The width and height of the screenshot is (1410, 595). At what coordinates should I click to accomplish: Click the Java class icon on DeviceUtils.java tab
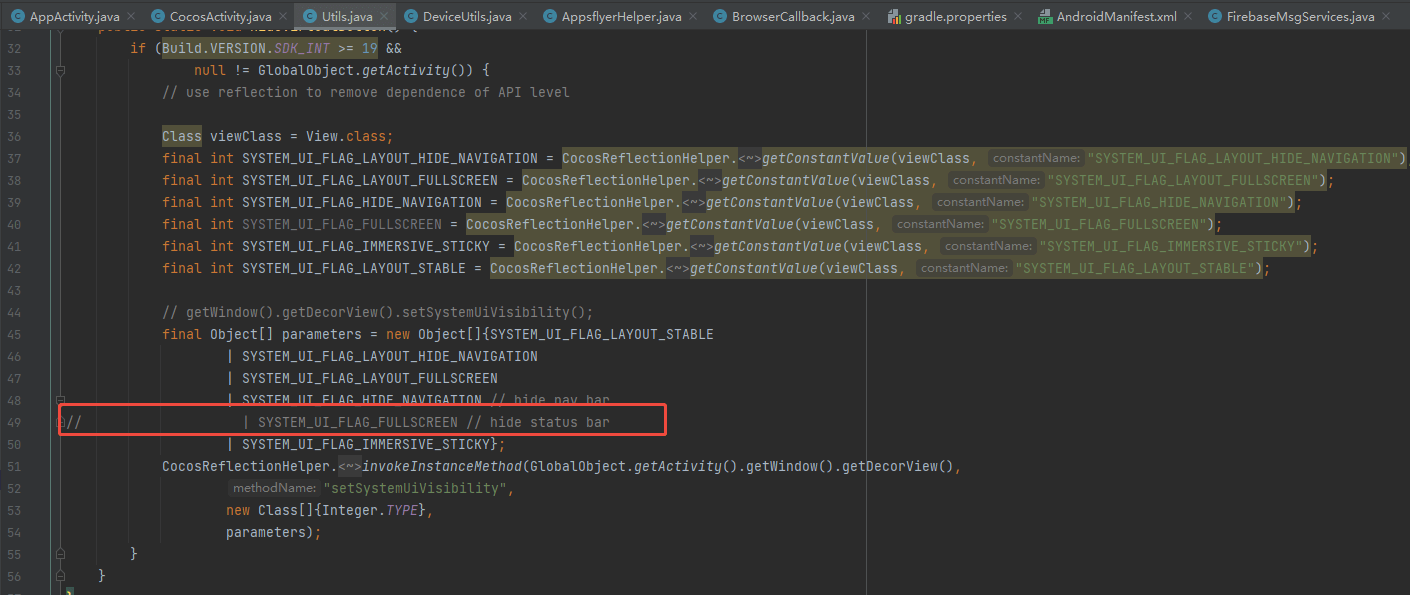tap(412, 17)
